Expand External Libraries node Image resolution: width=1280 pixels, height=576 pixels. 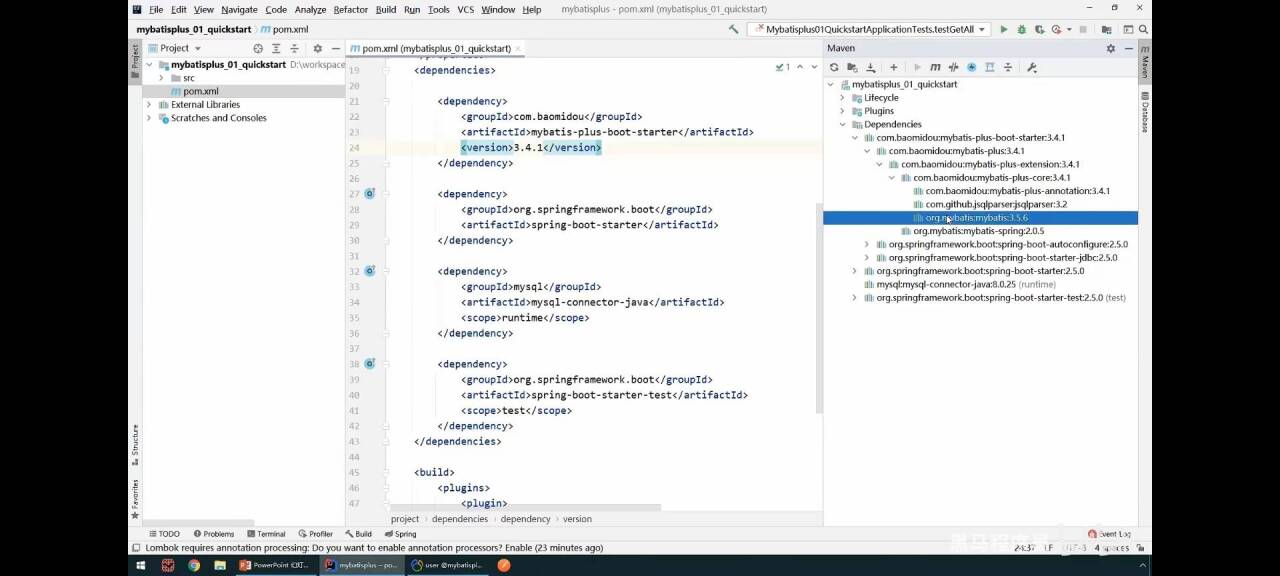point(149,104)
